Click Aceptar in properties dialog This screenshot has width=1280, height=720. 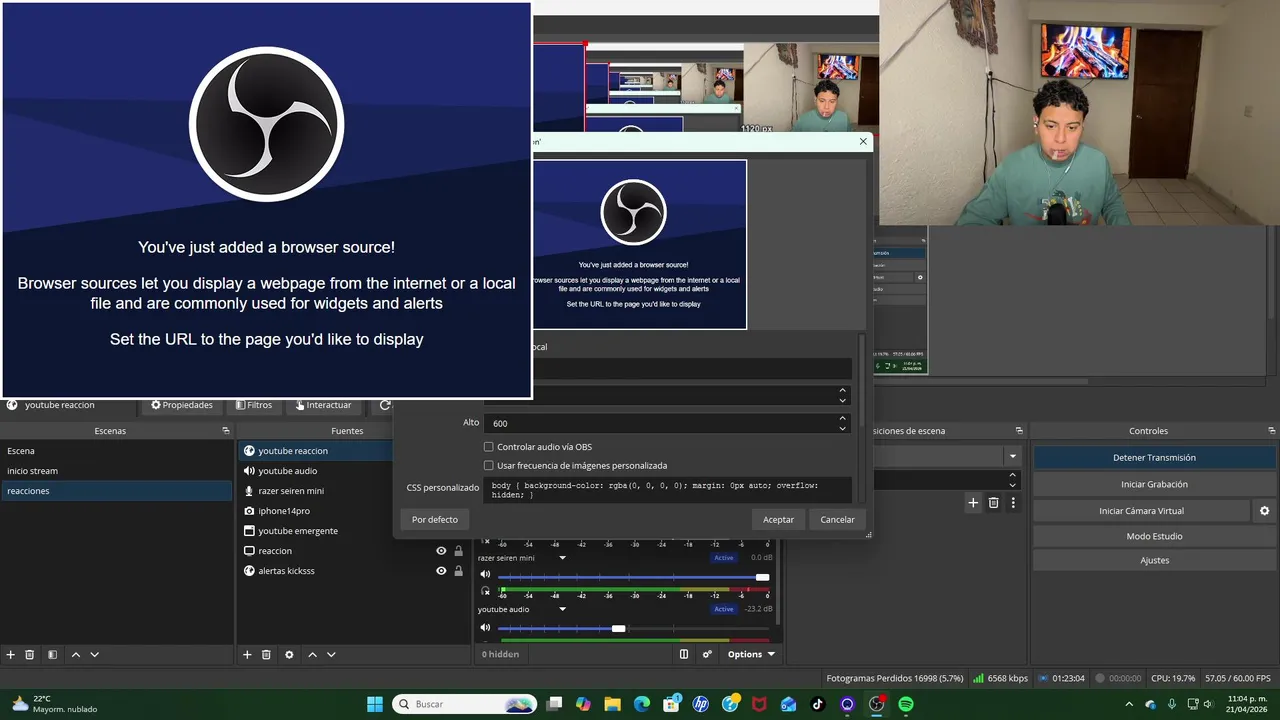tap(778, 519)
